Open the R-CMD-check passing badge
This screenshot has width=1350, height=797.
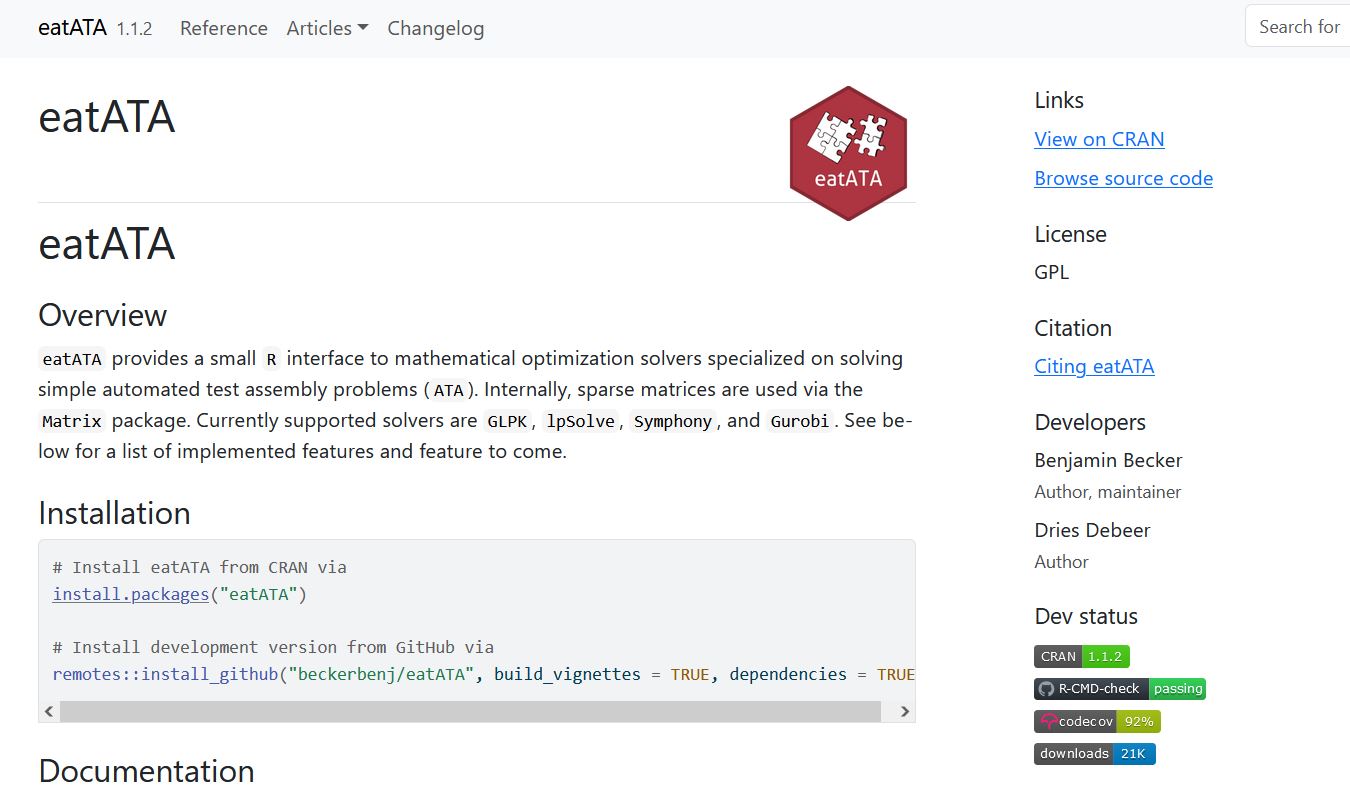1119,689
